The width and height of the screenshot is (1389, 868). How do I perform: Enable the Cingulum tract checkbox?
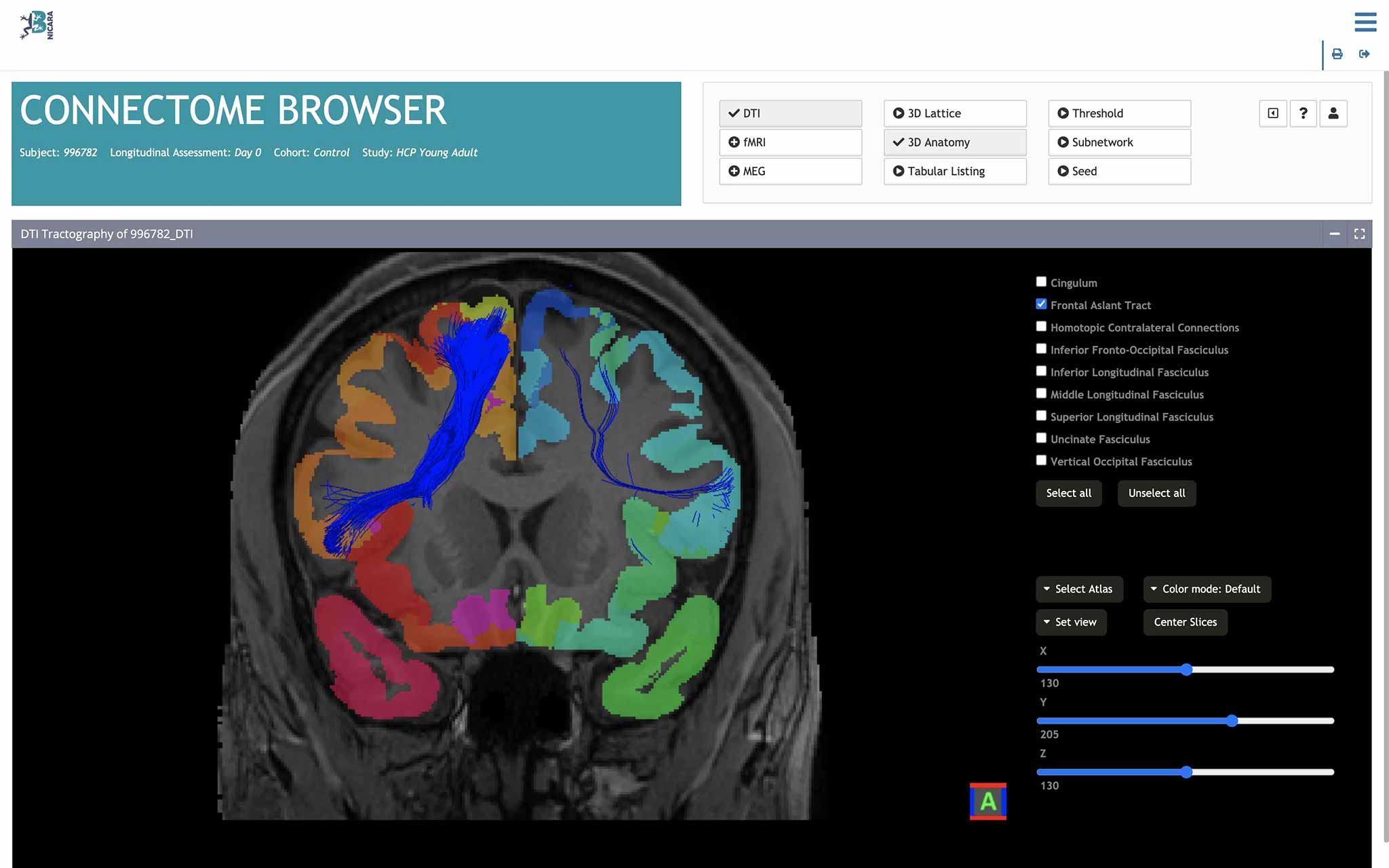pyautogui.click(x=1041, y=282)
